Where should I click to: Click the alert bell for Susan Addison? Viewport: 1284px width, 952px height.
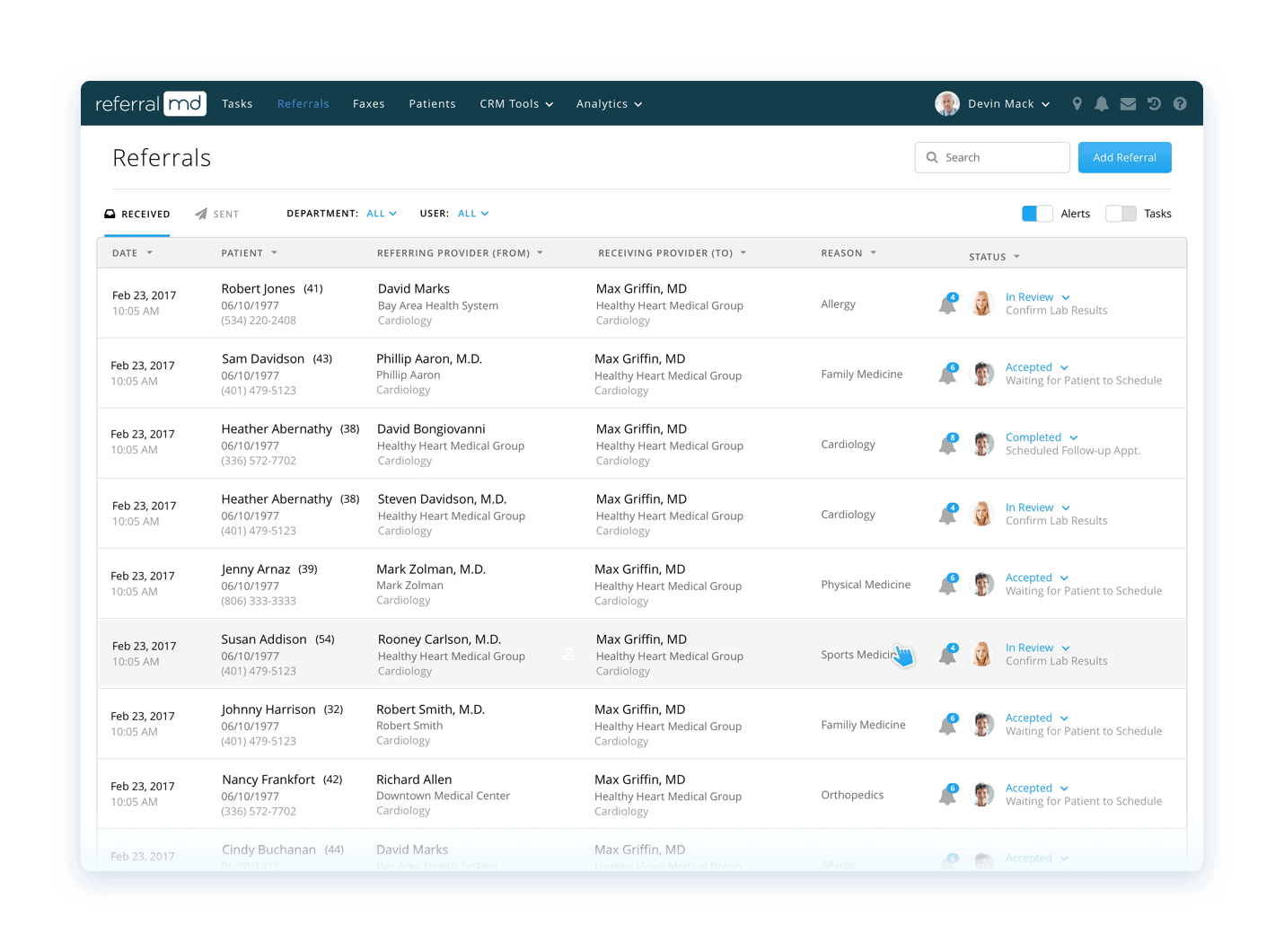[947, 654]
